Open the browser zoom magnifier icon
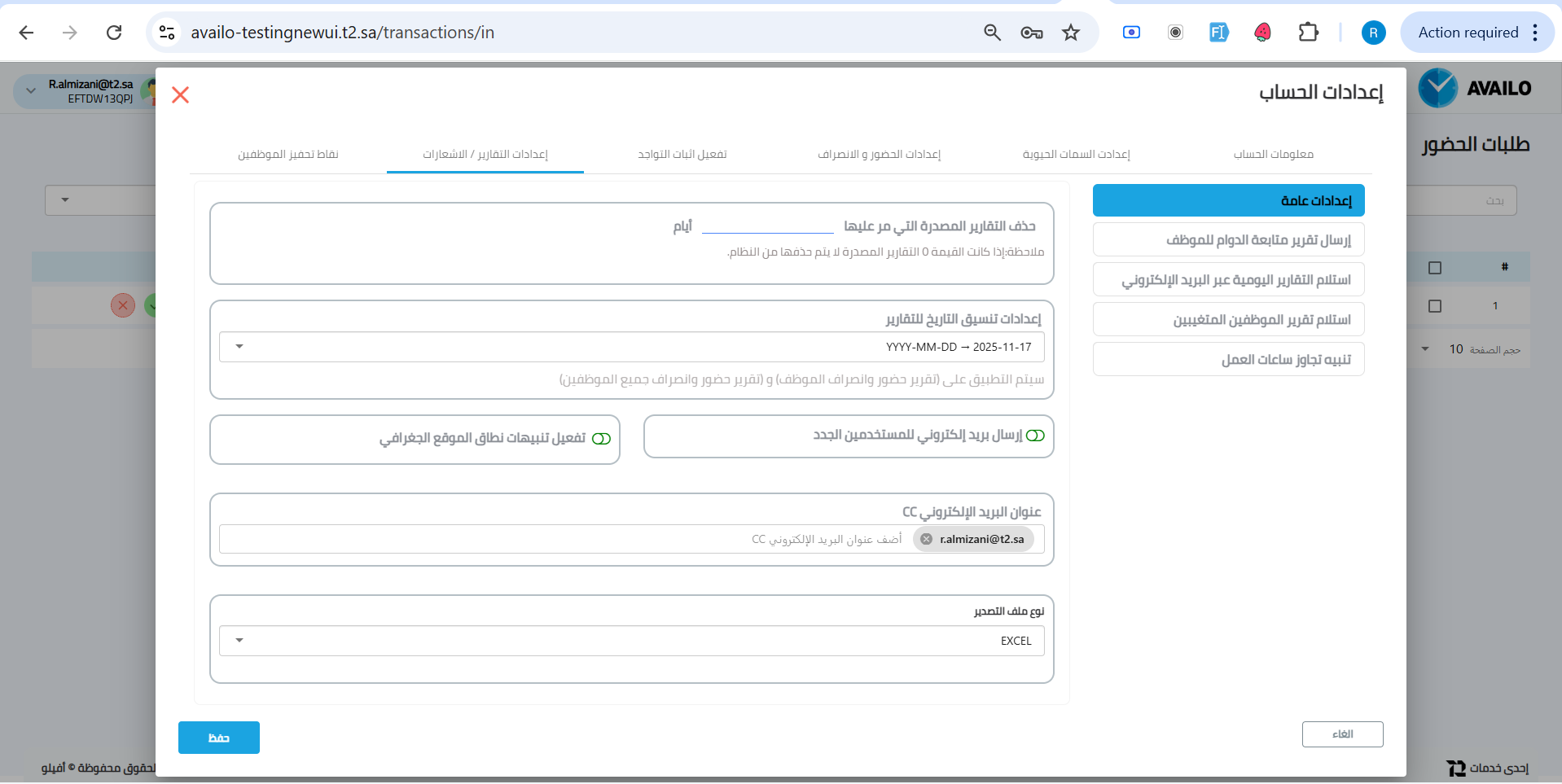The image size is (1562, 784). 992,33
